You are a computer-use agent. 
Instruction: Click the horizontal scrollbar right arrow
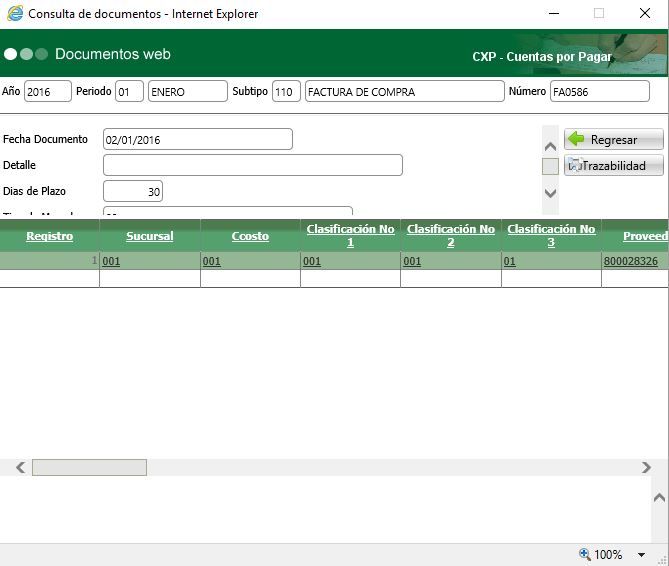pos(646,467)
